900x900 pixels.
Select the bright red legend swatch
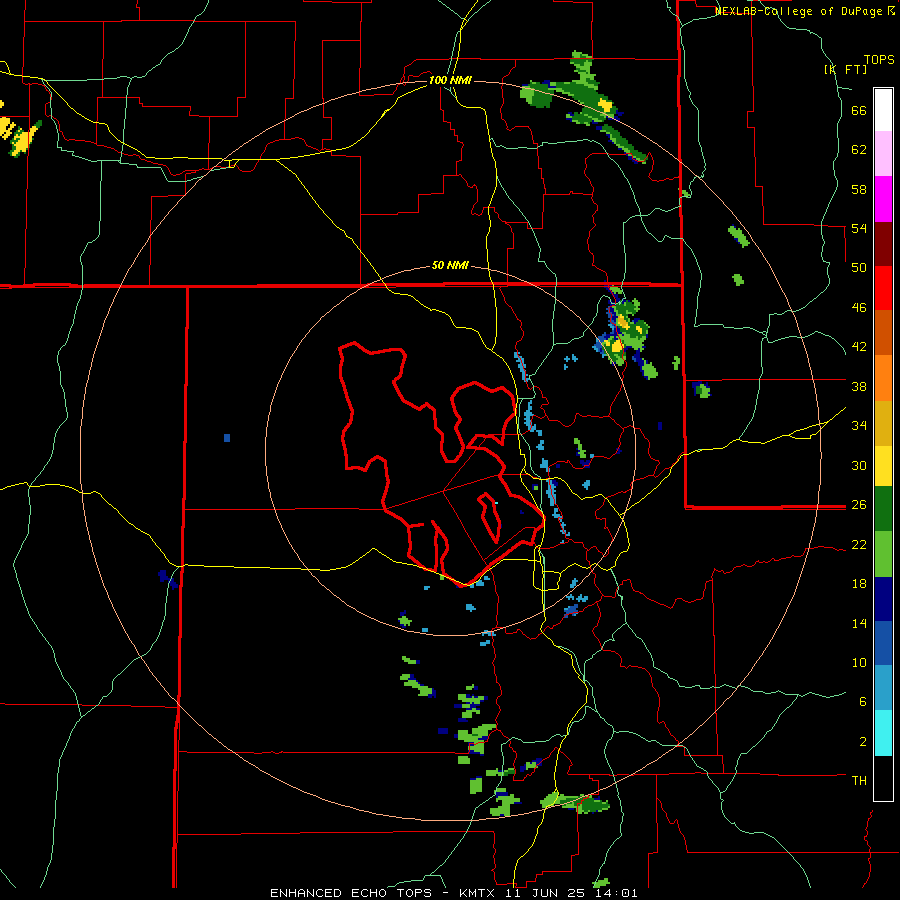click(883, 288)
